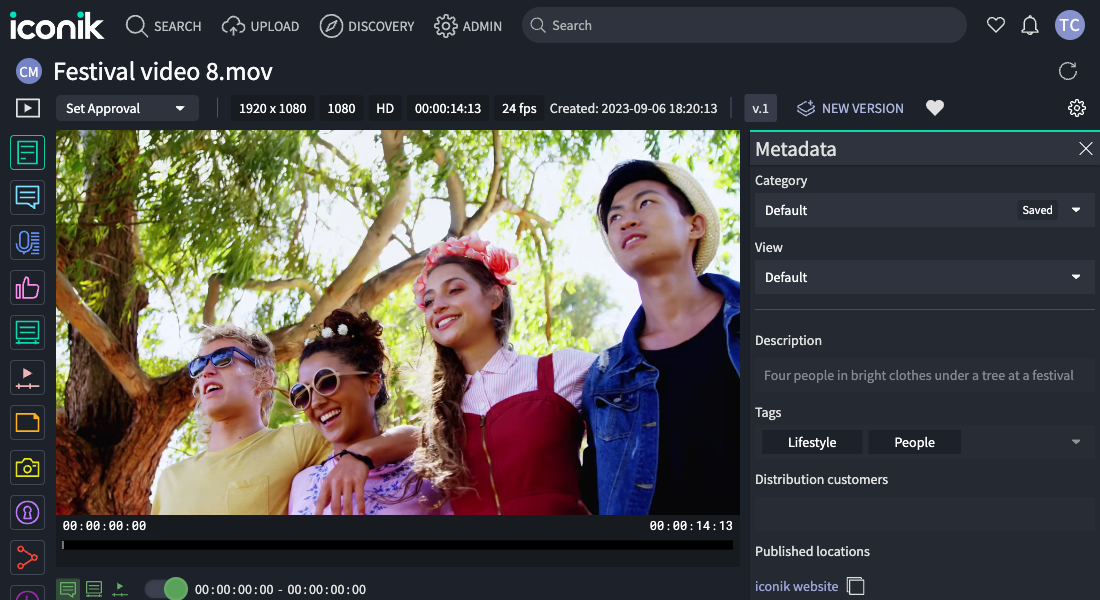Screen dimensions: 1100x600
Task: Toggle comments display below the timeline
Action: coord(67,589)
